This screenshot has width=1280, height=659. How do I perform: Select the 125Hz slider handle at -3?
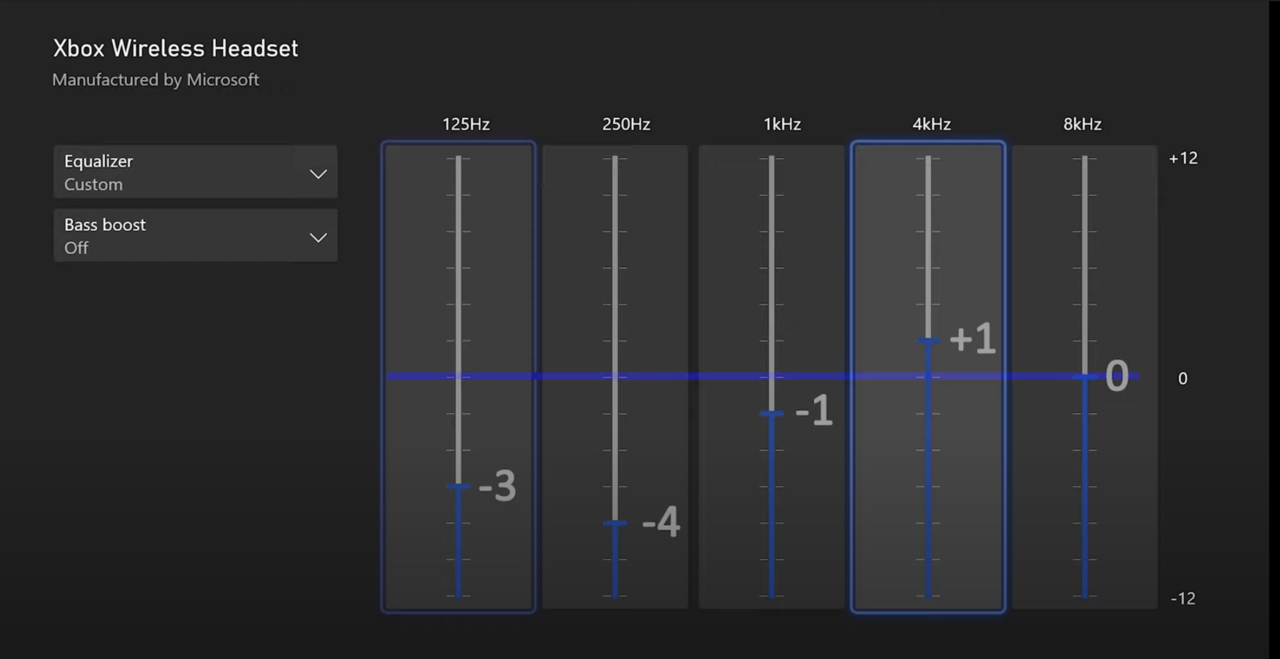458,486
